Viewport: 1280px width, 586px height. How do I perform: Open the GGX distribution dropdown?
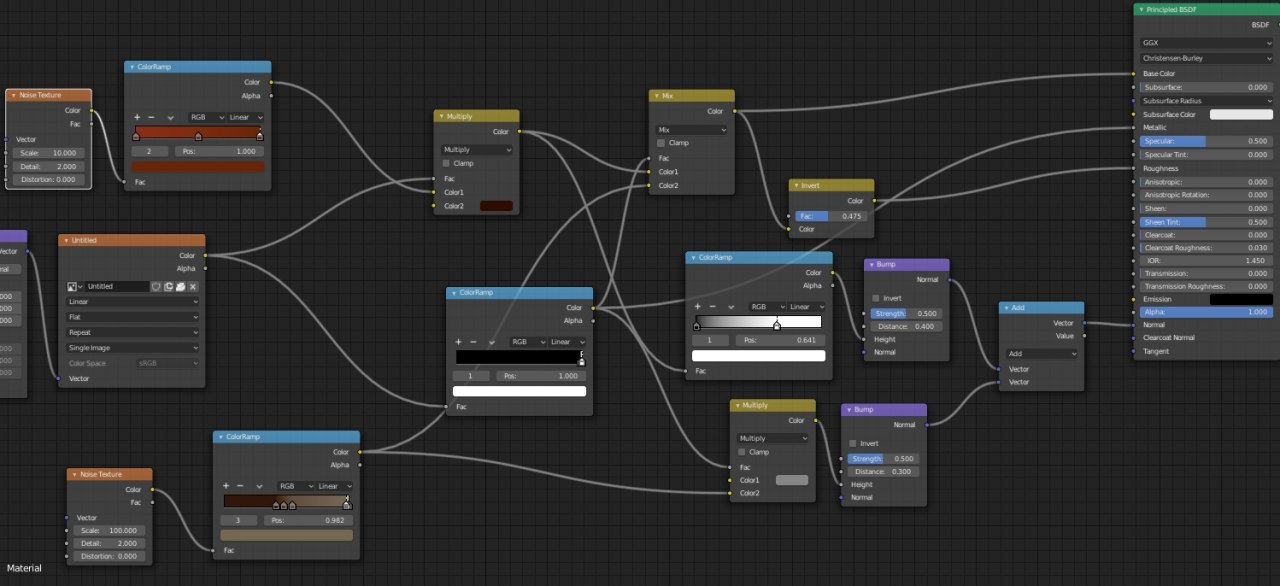point(1205,43)
